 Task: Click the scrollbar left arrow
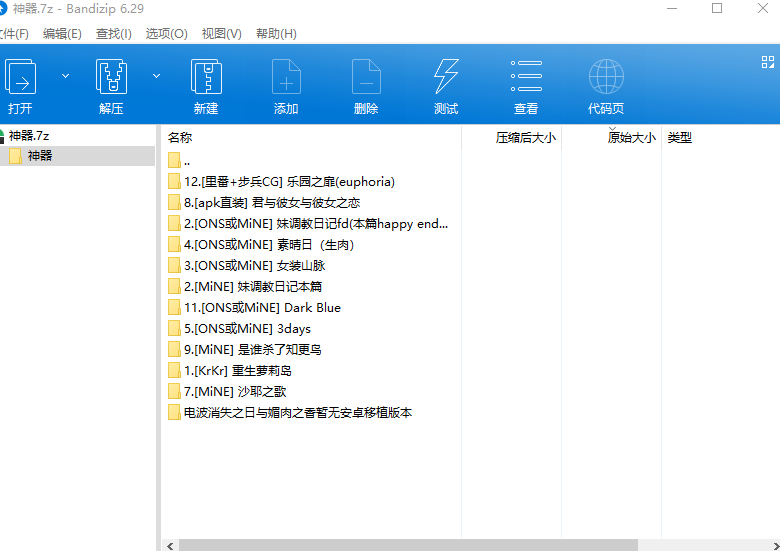[170, 546]
